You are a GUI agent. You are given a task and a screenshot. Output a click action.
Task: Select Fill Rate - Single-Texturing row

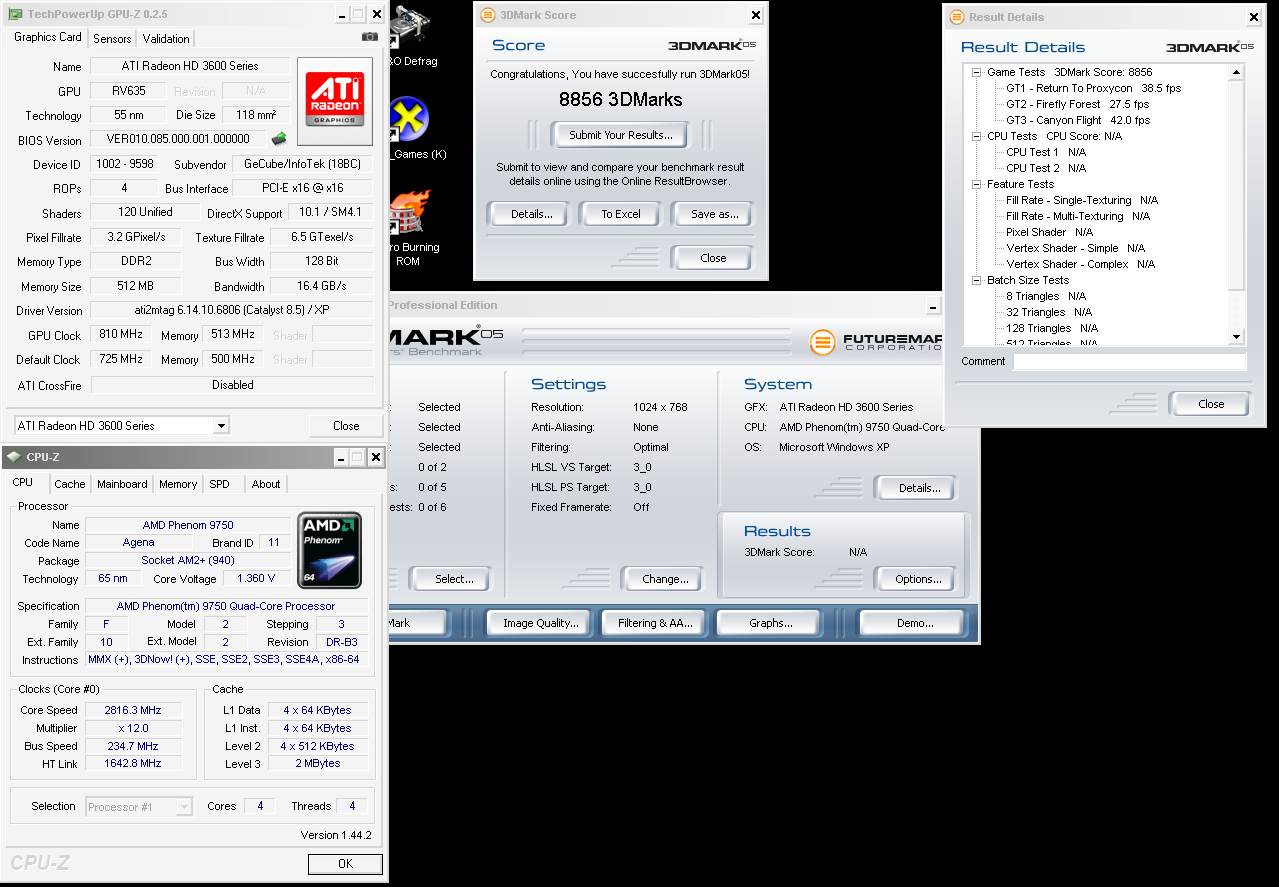click(x=1082, y=200)
